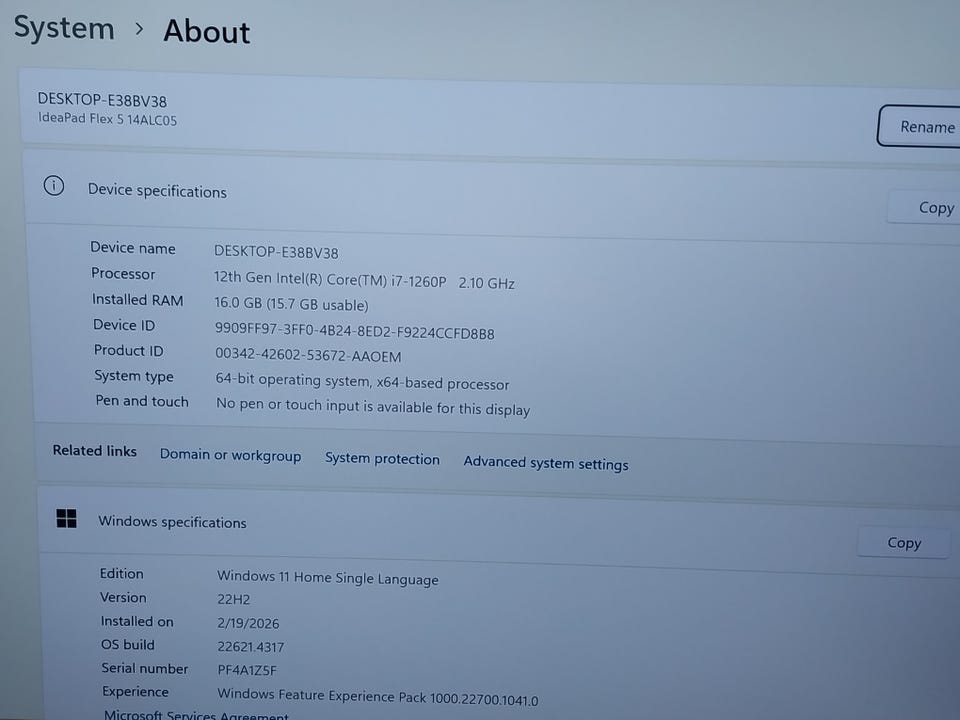Select Product ID value 00342-42602-53672-AAOEM

308,355
